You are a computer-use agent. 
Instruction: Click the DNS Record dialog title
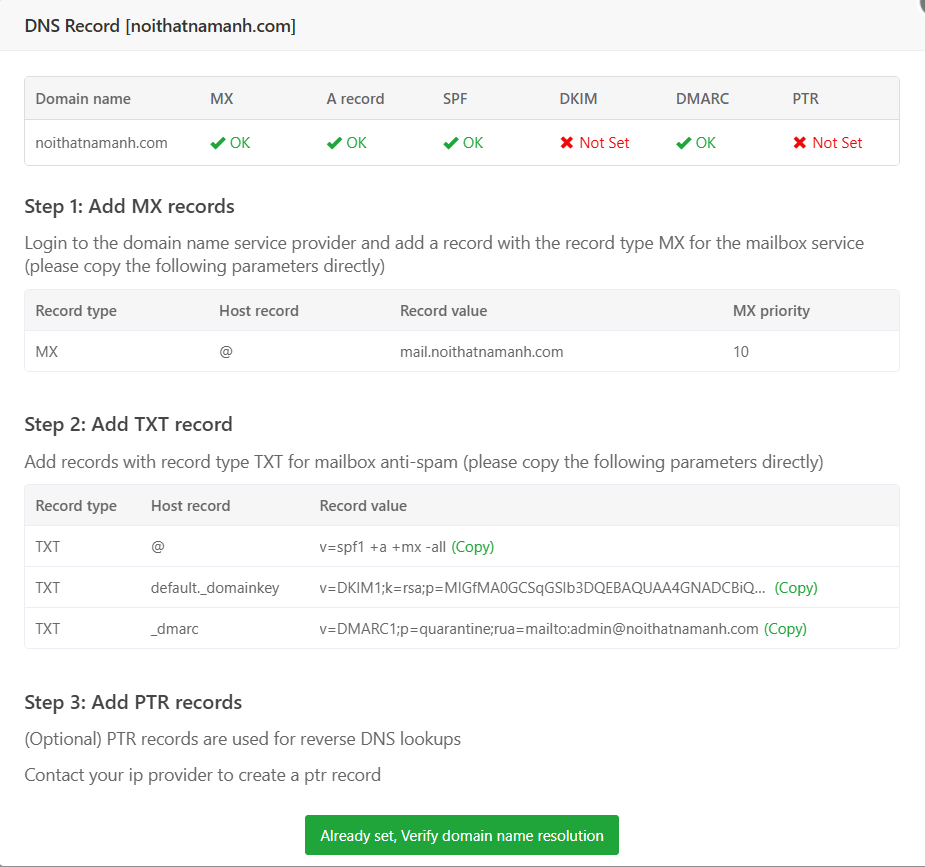160,26
